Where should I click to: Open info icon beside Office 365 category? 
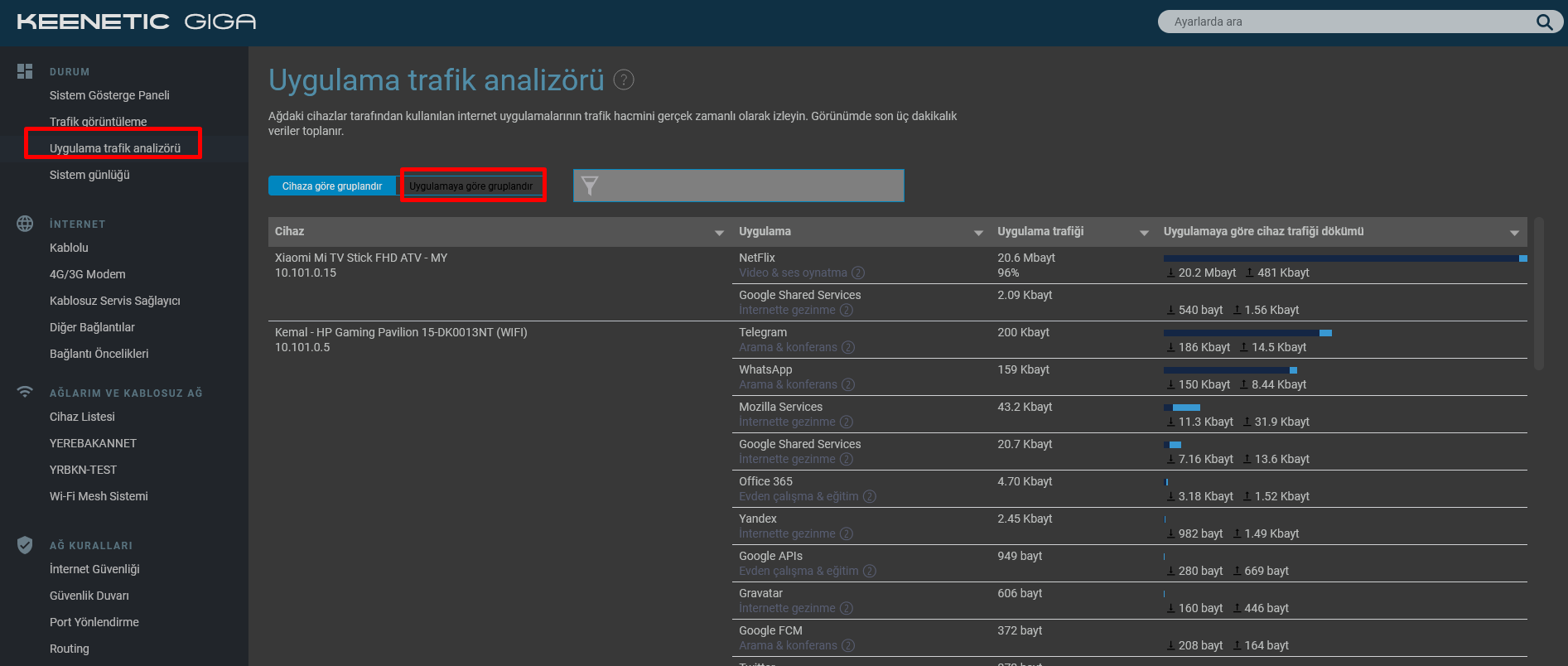tap(869, 496)
